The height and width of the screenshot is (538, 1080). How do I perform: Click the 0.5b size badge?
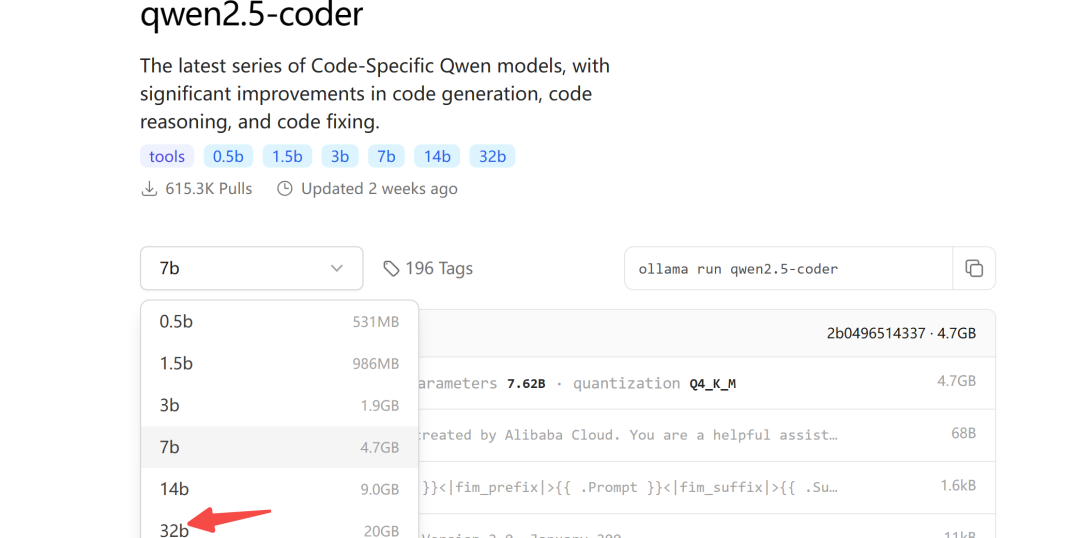228,156
